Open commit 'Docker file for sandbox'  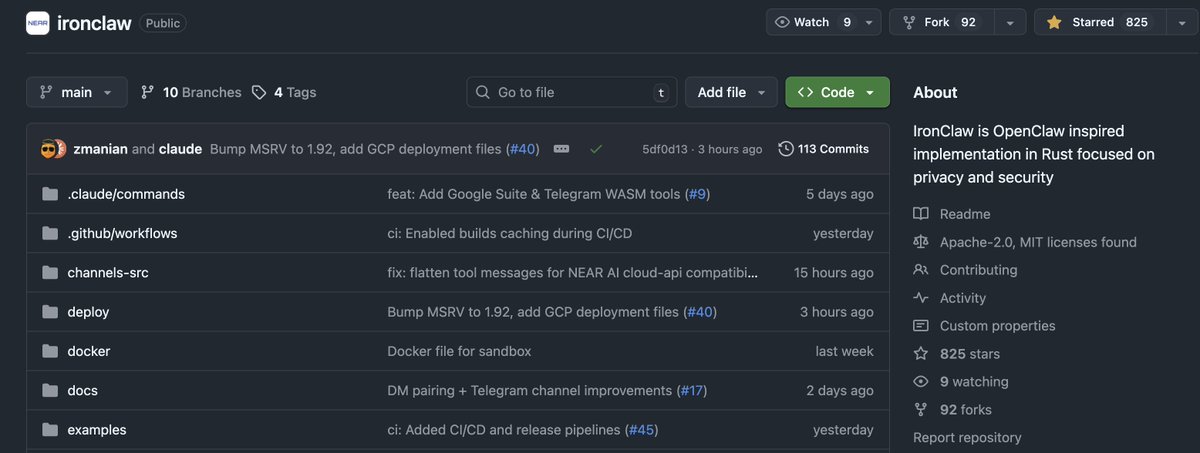(x=459, y=351)
